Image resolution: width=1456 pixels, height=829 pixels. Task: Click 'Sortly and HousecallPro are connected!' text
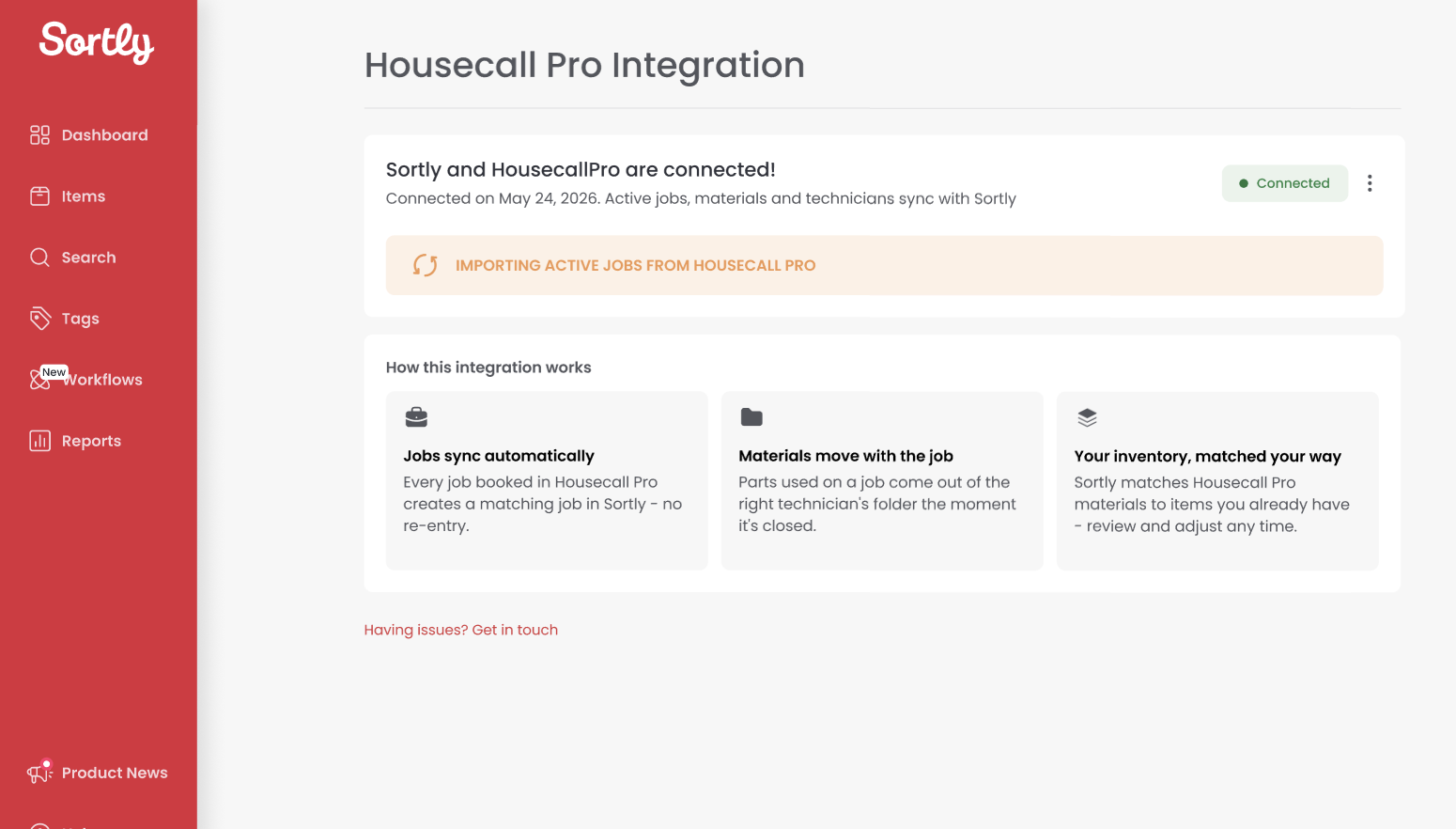pyautogui.click(x=581, y=170)
